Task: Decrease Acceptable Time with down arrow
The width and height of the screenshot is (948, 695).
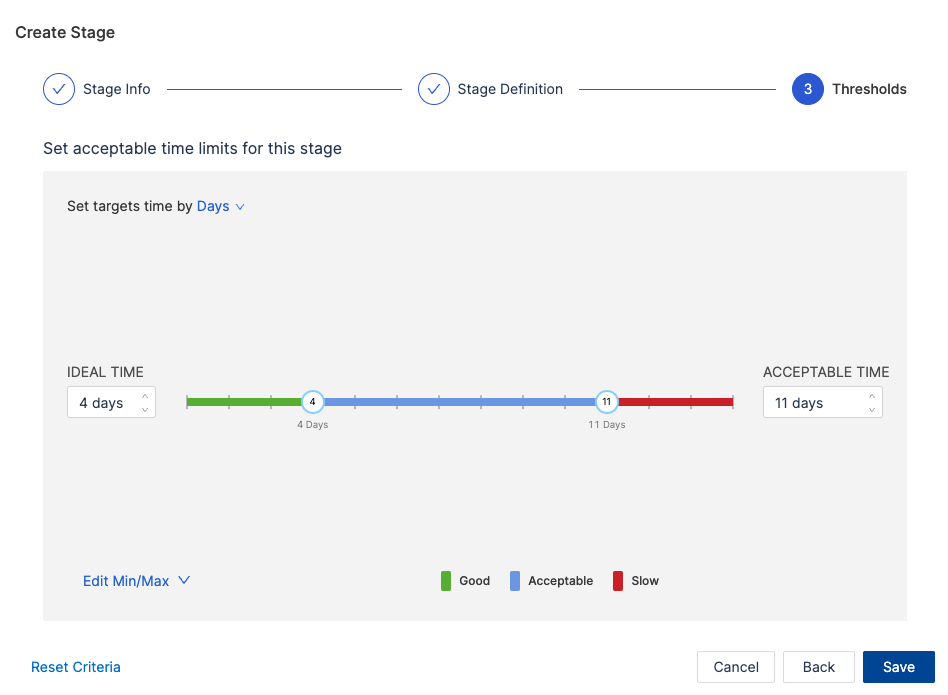Action: (x=872, y=409)
